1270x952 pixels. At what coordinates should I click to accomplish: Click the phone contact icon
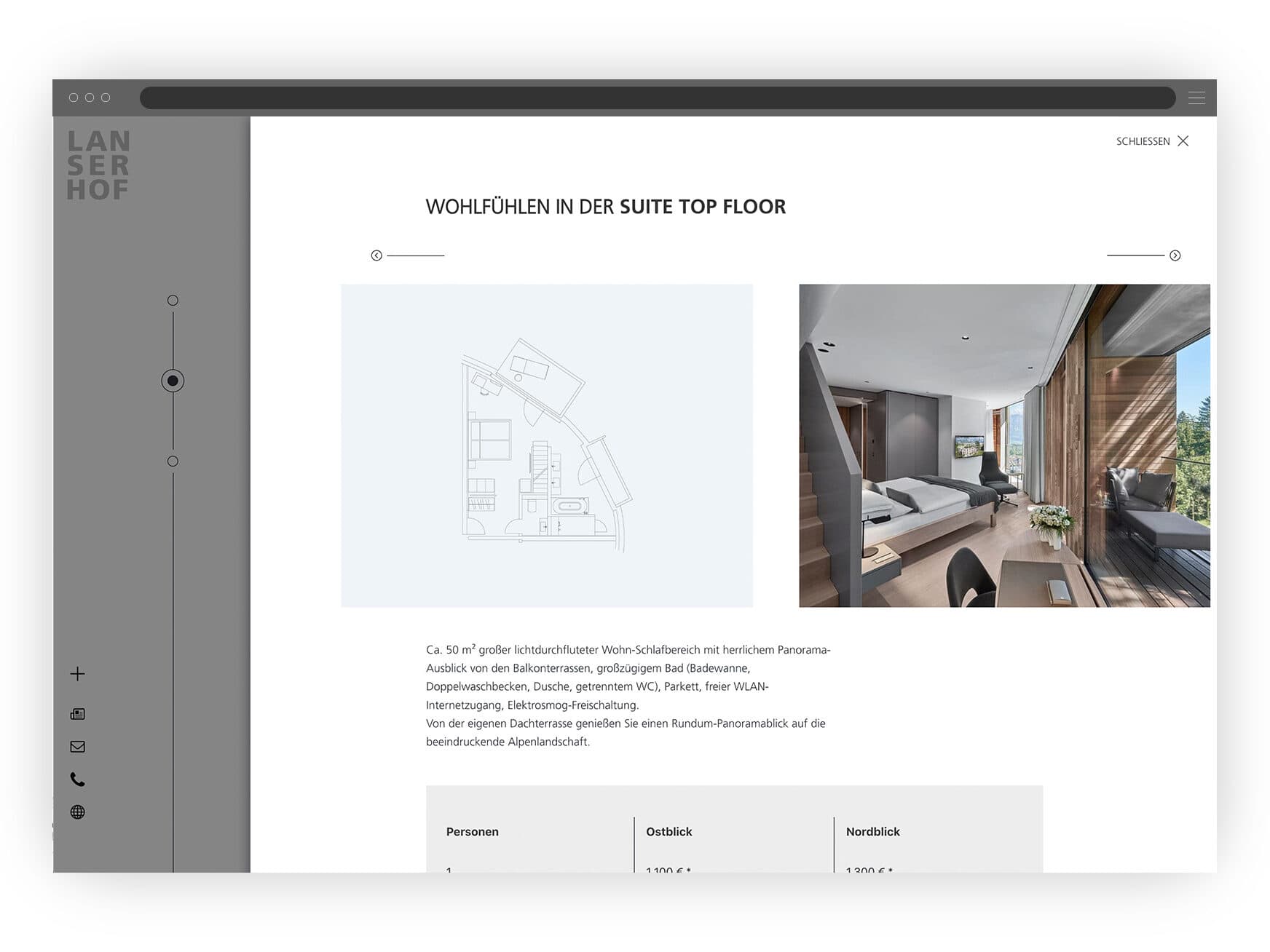[77, 780]
